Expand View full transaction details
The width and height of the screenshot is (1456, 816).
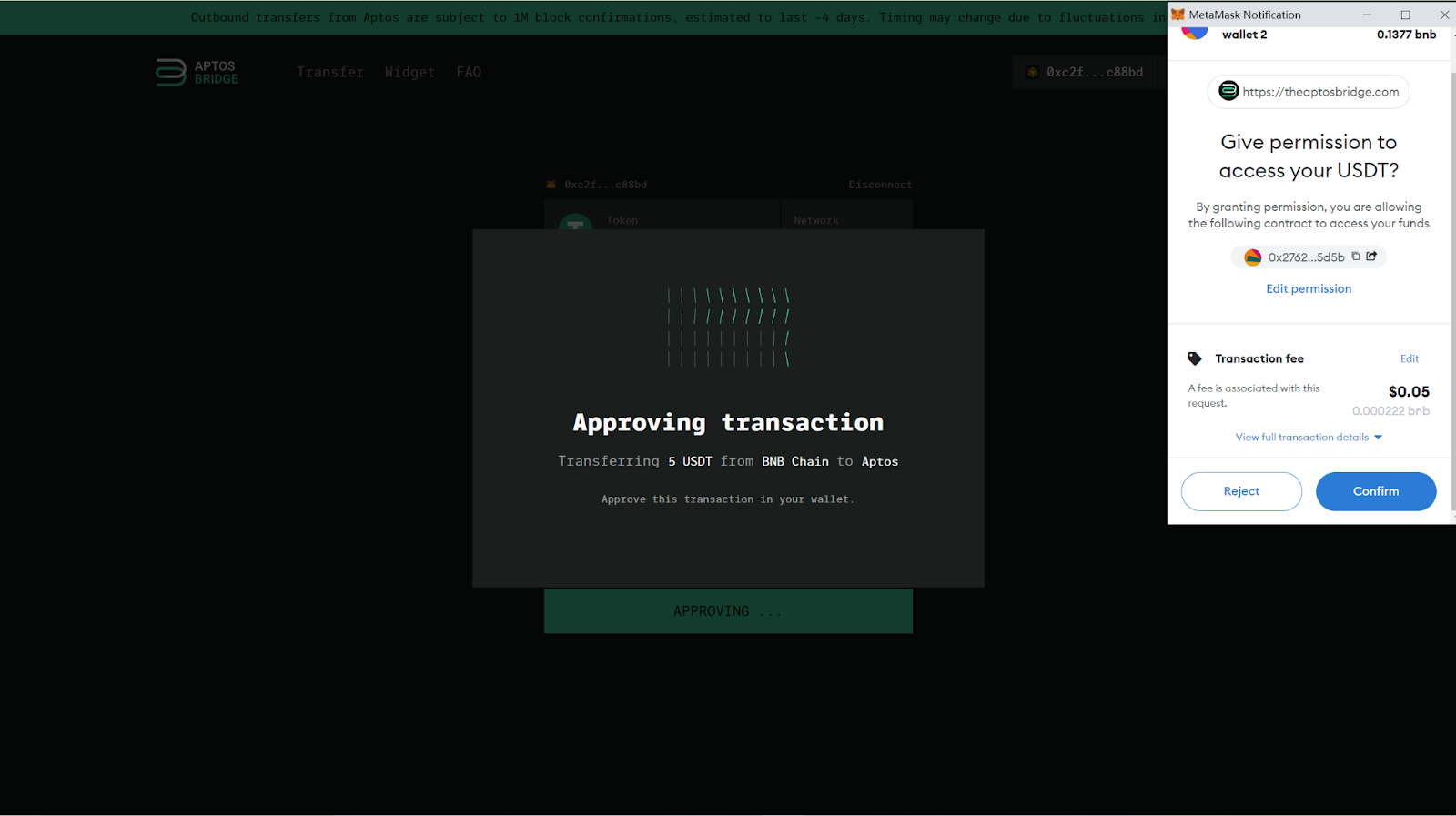(1309, 438)
